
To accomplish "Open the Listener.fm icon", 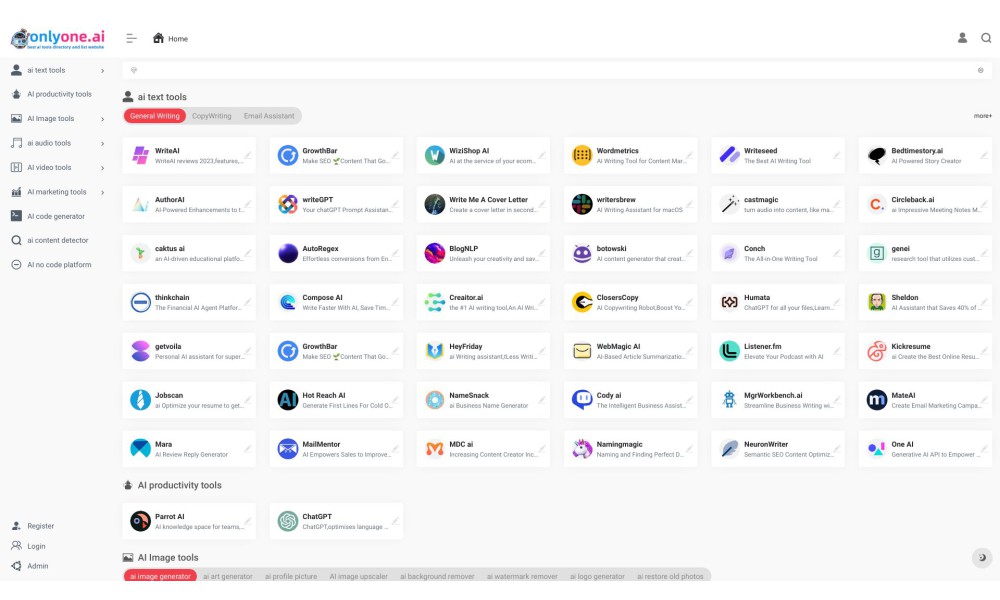I will tap(729, 351).
